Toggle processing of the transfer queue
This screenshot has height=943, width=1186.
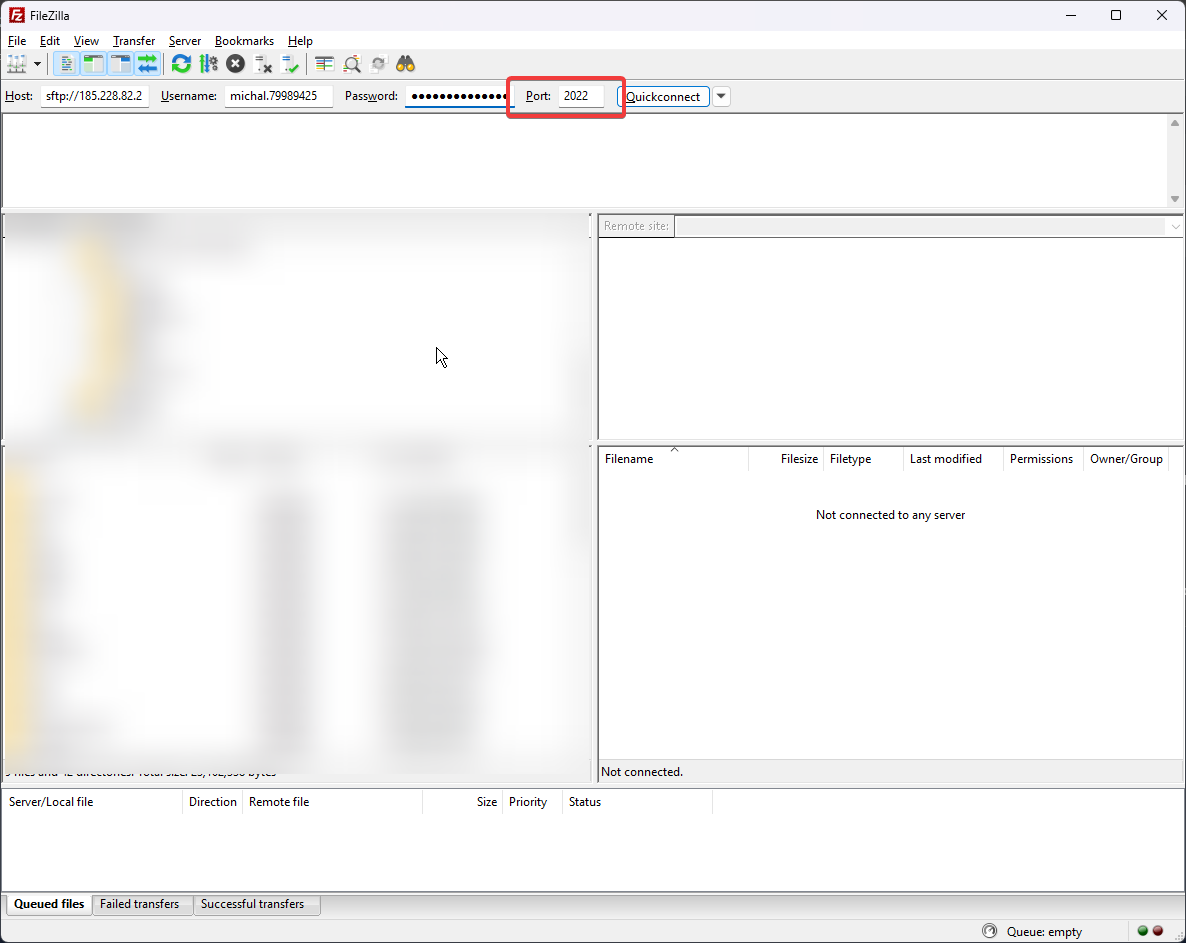(x=209, y=64)
